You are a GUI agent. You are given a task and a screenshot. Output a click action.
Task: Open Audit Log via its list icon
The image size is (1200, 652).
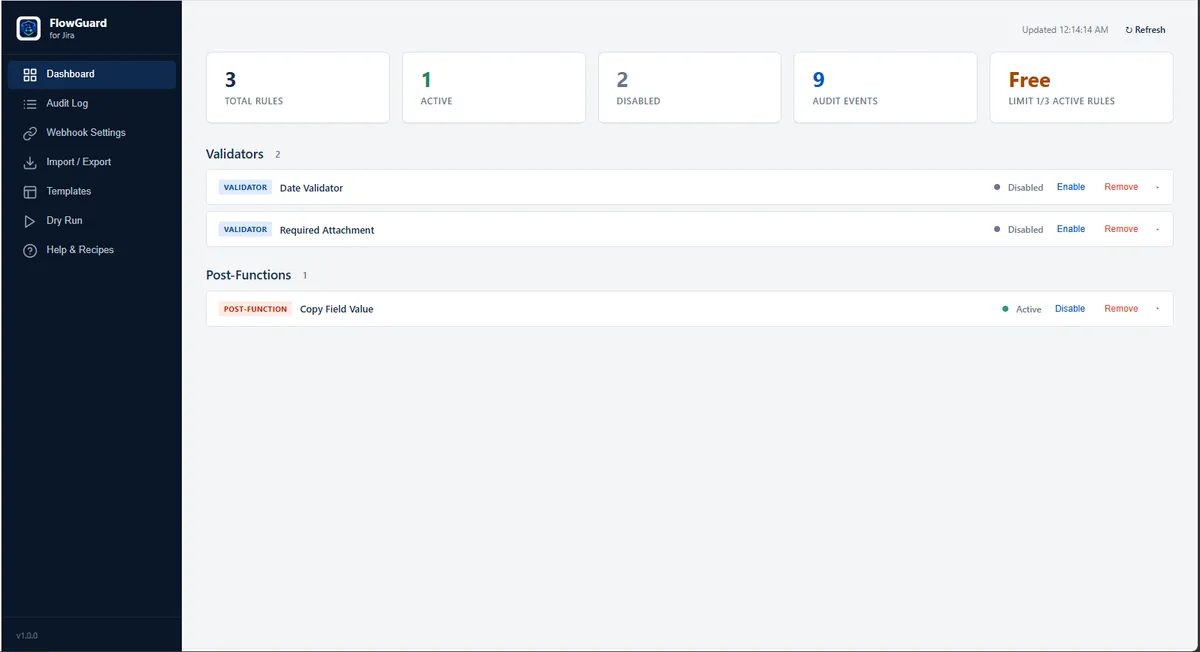(x=30, y=103)
